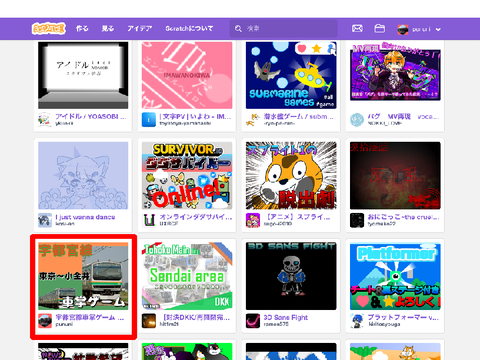Click the 'おにごっこ-the cruel...' project title

pos(403,217)
